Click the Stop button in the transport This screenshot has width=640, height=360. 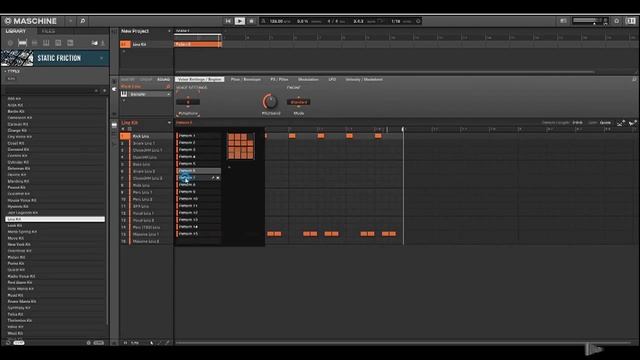click(251, 21)
